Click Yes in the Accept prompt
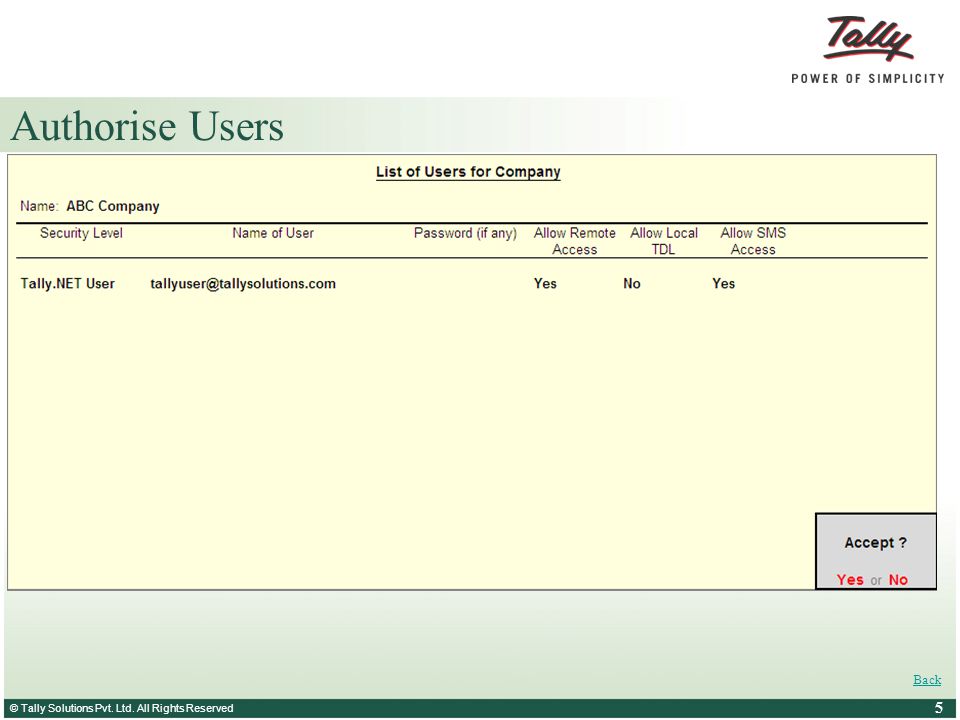Viewport: 960px width, 720px height. tap(850, 579)
